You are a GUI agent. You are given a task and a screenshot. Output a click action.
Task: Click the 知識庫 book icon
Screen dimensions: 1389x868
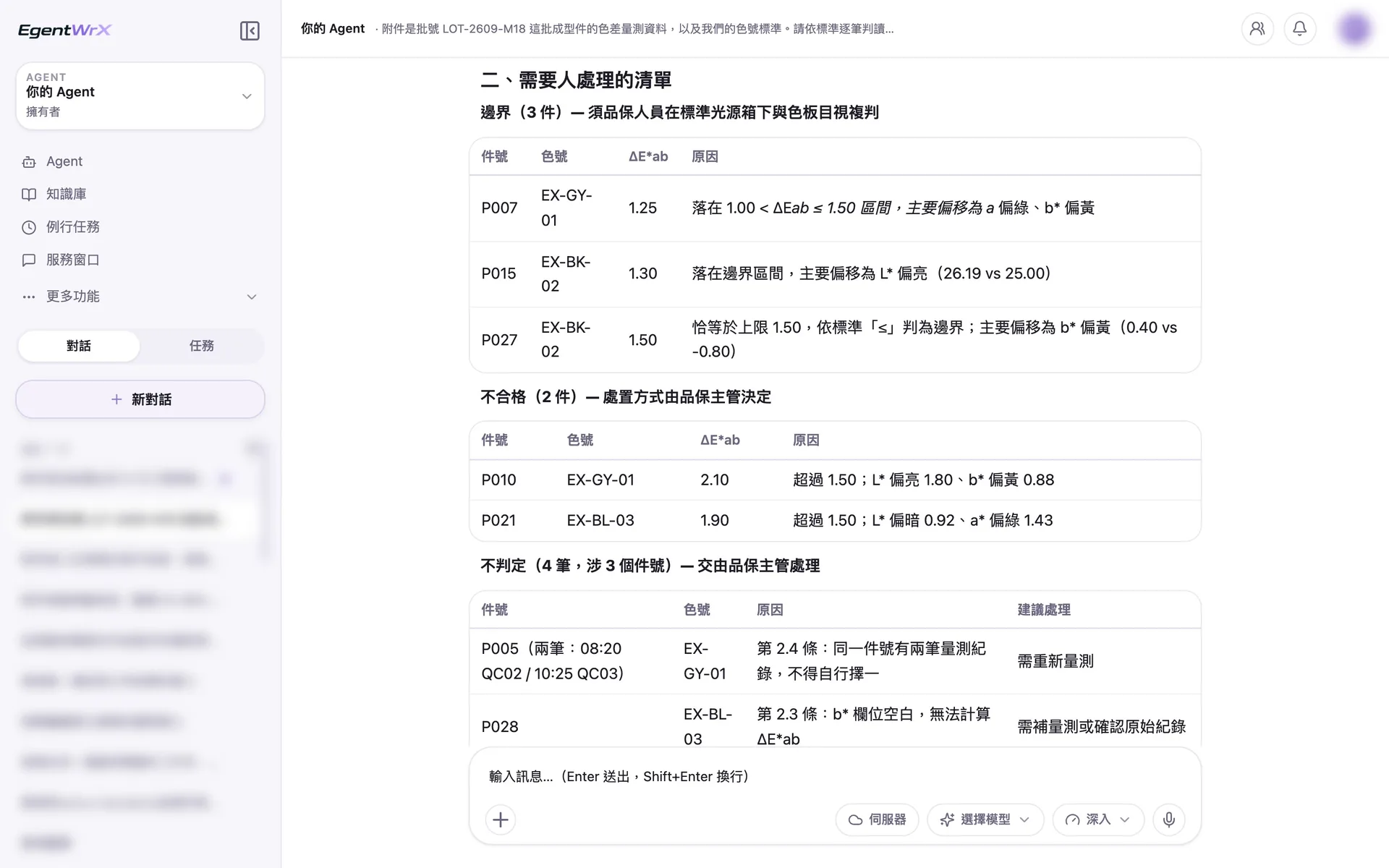(29, 195)
